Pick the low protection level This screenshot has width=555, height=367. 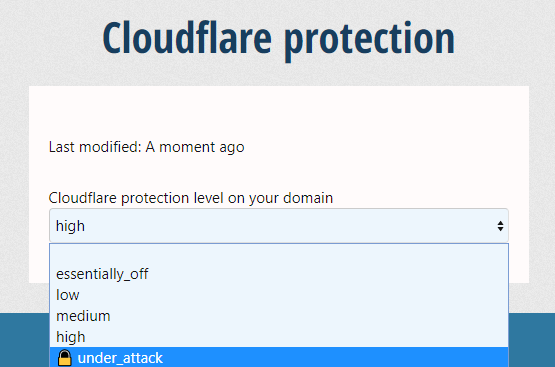point(279,295)
